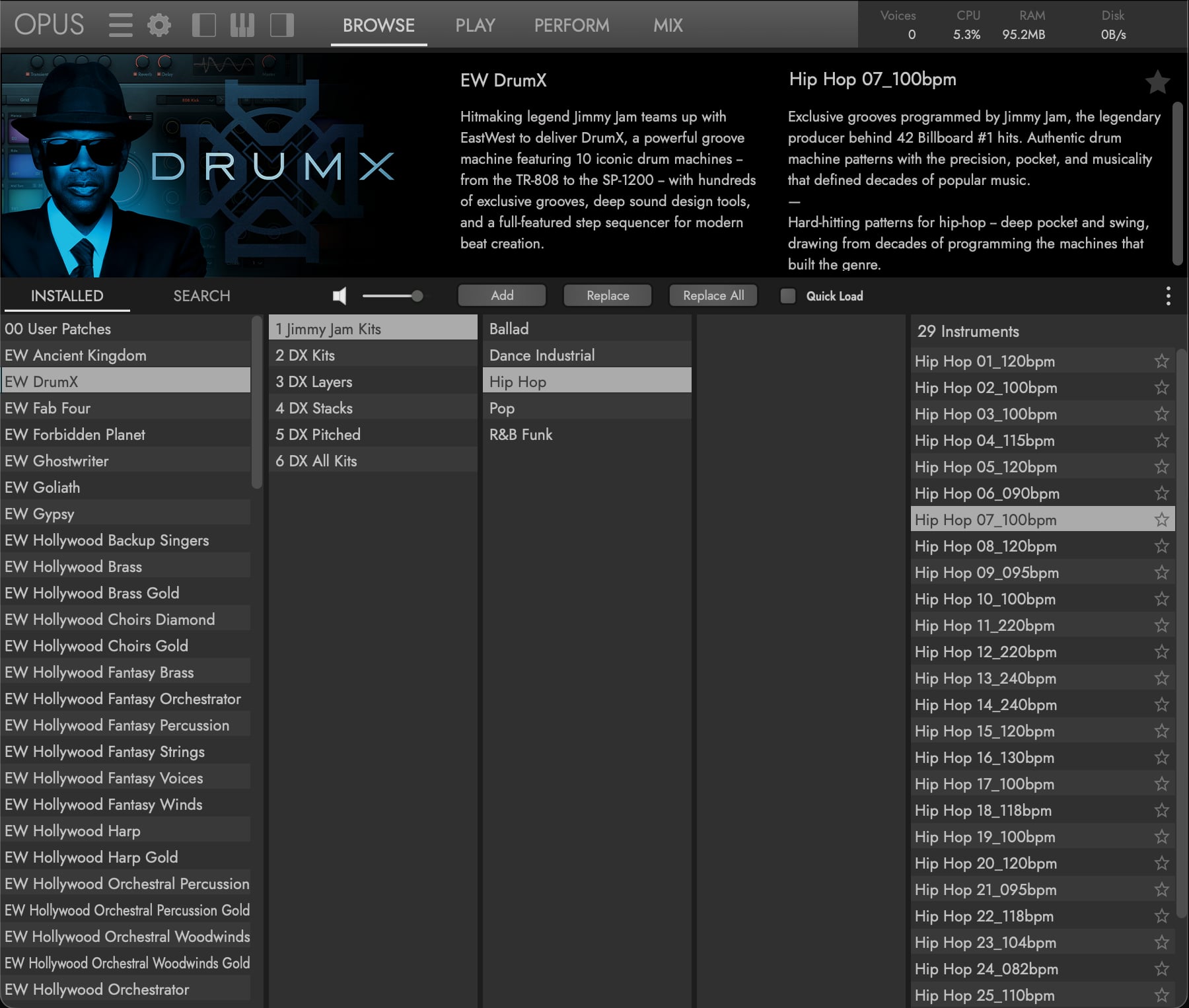Star Hip Hop 06_090bpm as favorite
This screenshot has width=1189, height=1008.
click(1161, 493)
